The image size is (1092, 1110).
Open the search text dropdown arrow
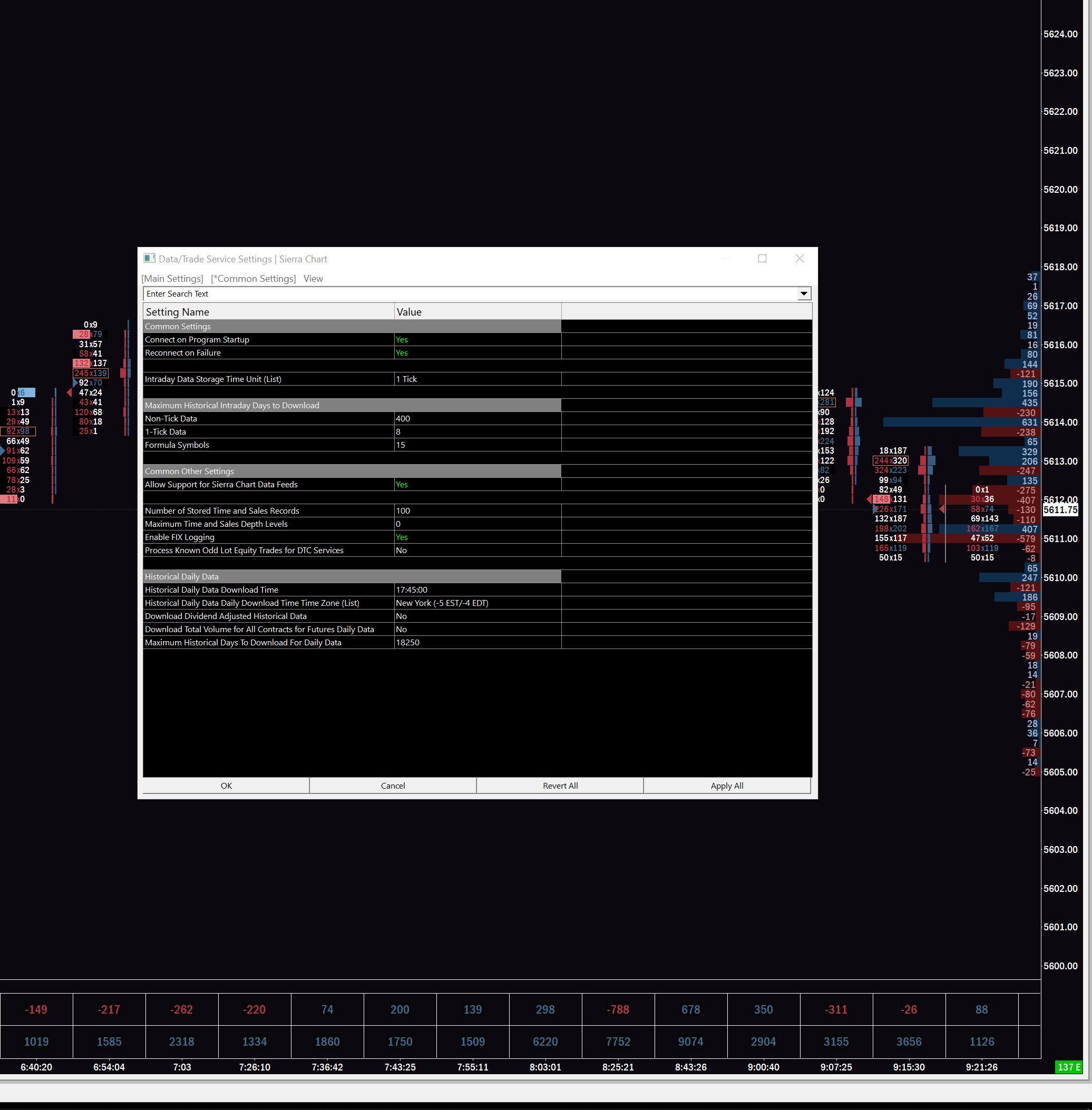coord(804,293)
